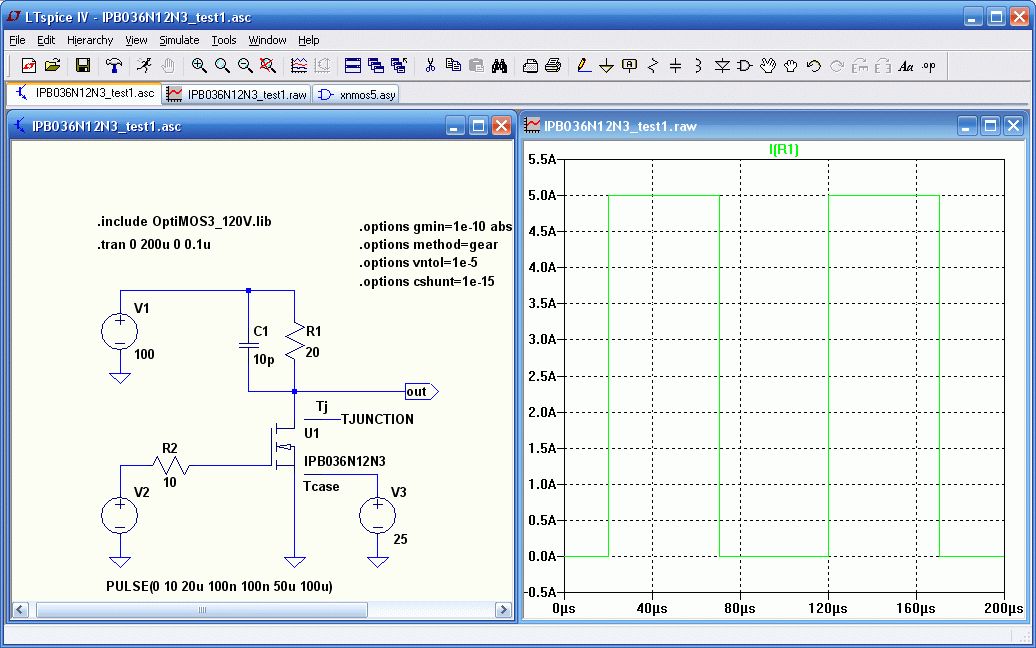
Task: Click the Cut scissors icon
Action: (430, 65)
